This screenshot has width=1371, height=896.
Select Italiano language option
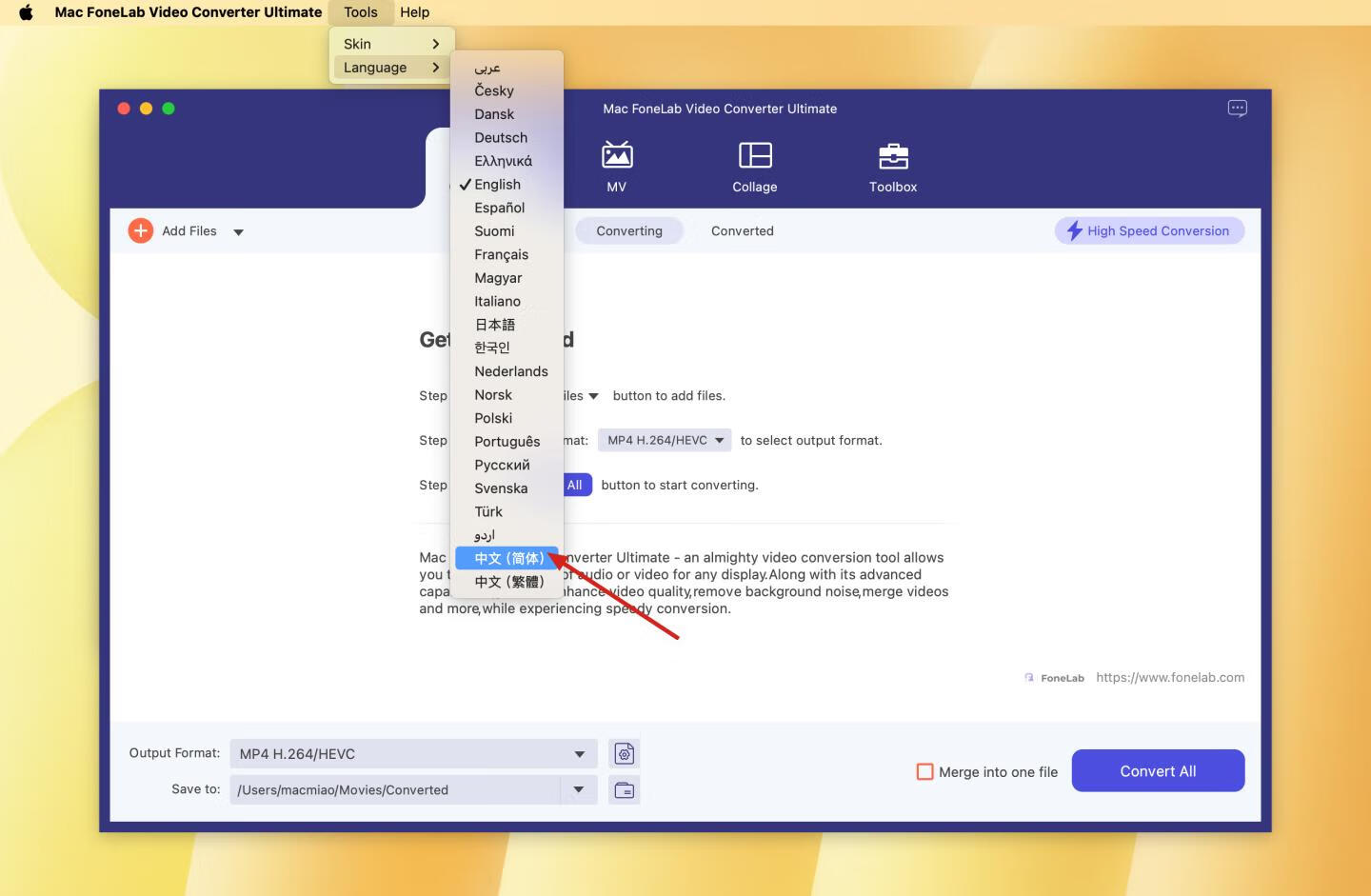point(507,301)
